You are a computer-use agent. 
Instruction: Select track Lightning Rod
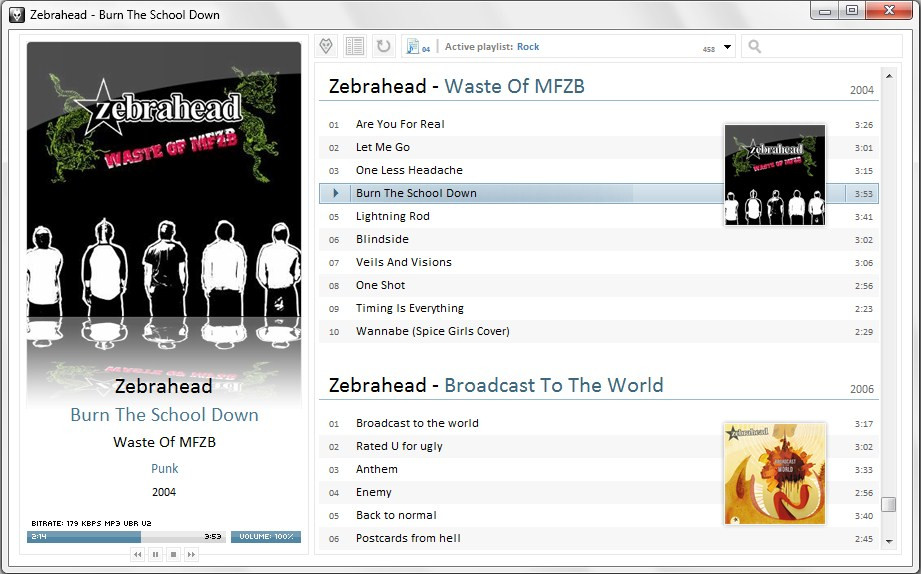coord(599,216)
